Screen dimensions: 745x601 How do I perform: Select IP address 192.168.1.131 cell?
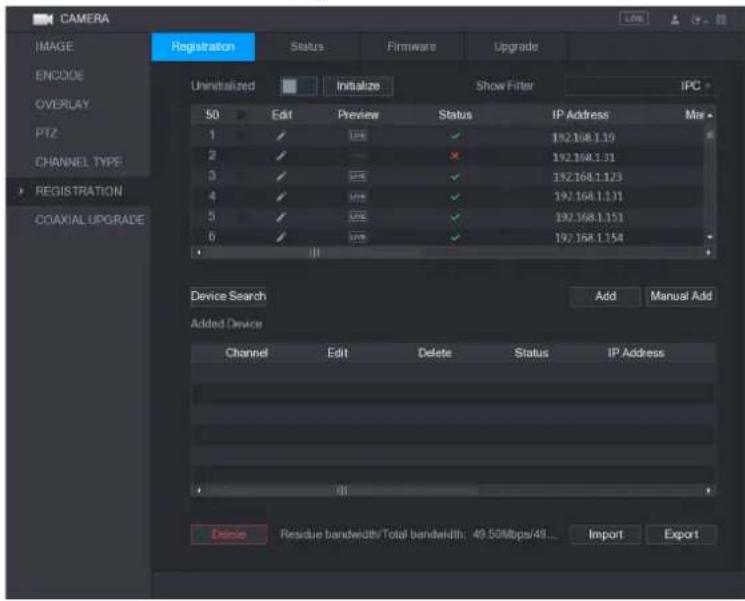(x=588, y=197)
